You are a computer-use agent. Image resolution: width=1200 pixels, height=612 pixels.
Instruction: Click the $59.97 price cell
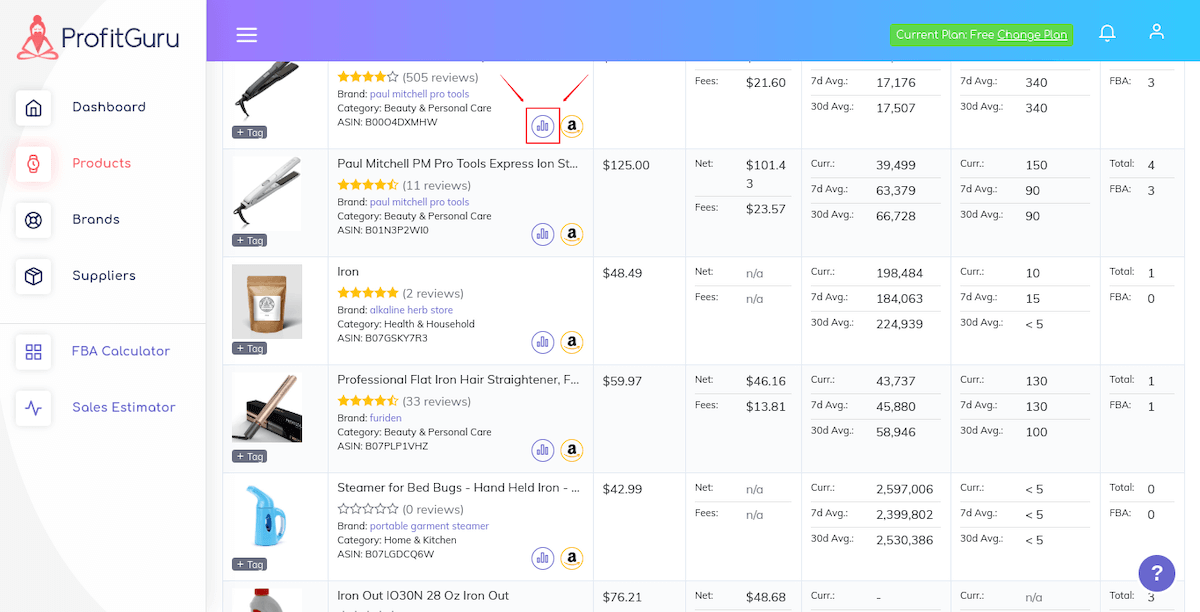click(x=623, y=381)
